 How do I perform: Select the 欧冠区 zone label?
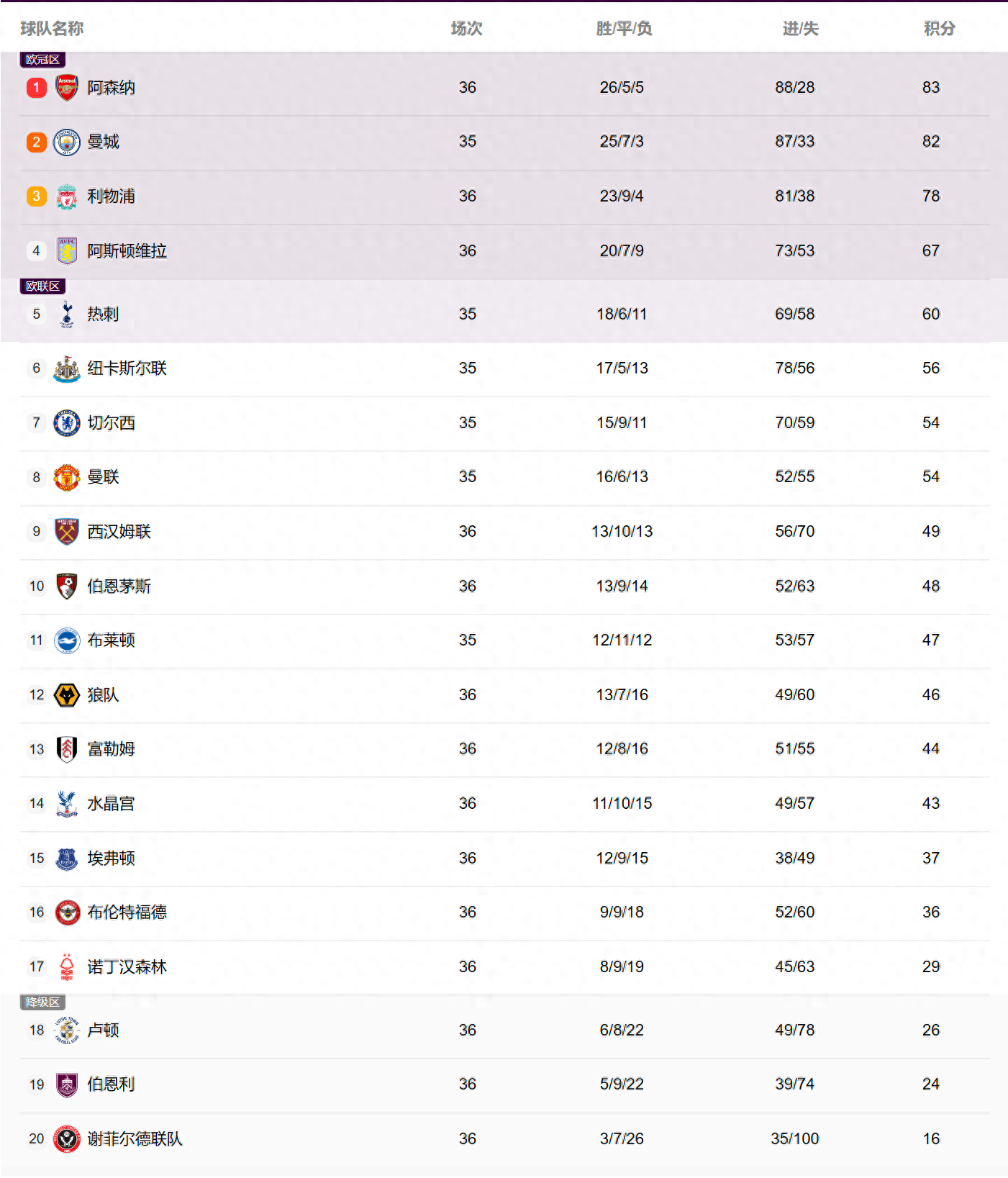click(x=42, y=60)
